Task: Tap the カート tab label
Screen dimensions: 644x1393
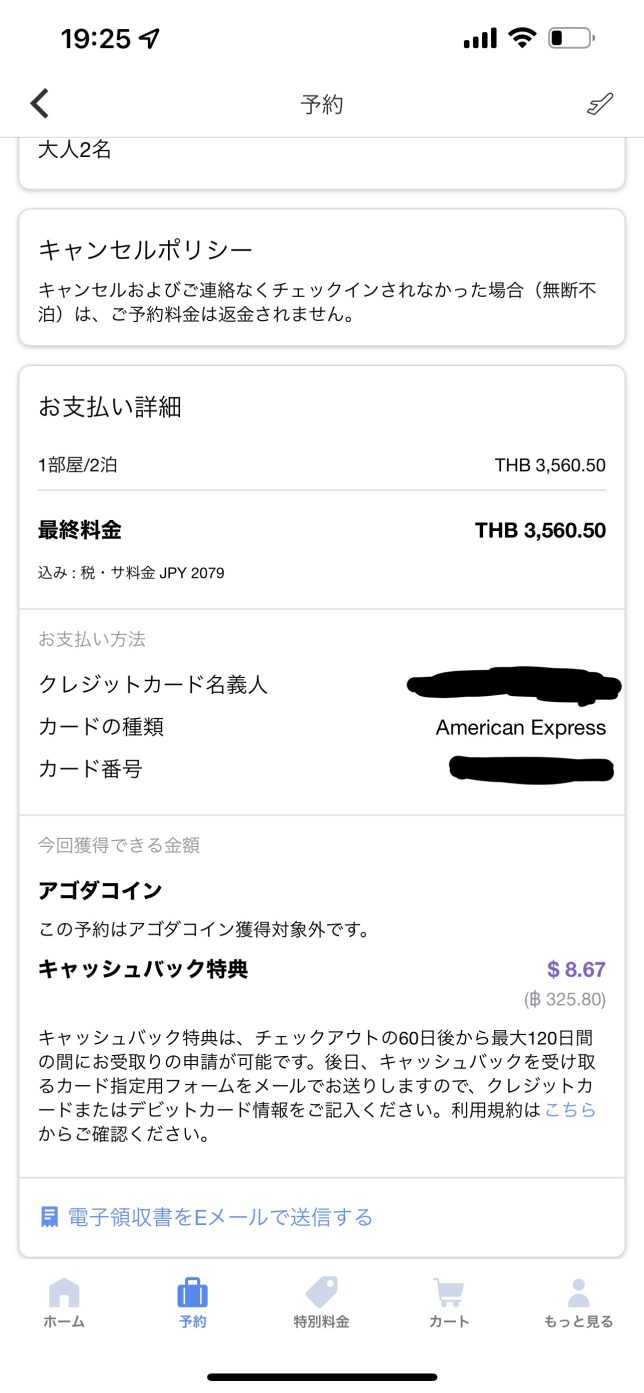Action: (449, 1321)
